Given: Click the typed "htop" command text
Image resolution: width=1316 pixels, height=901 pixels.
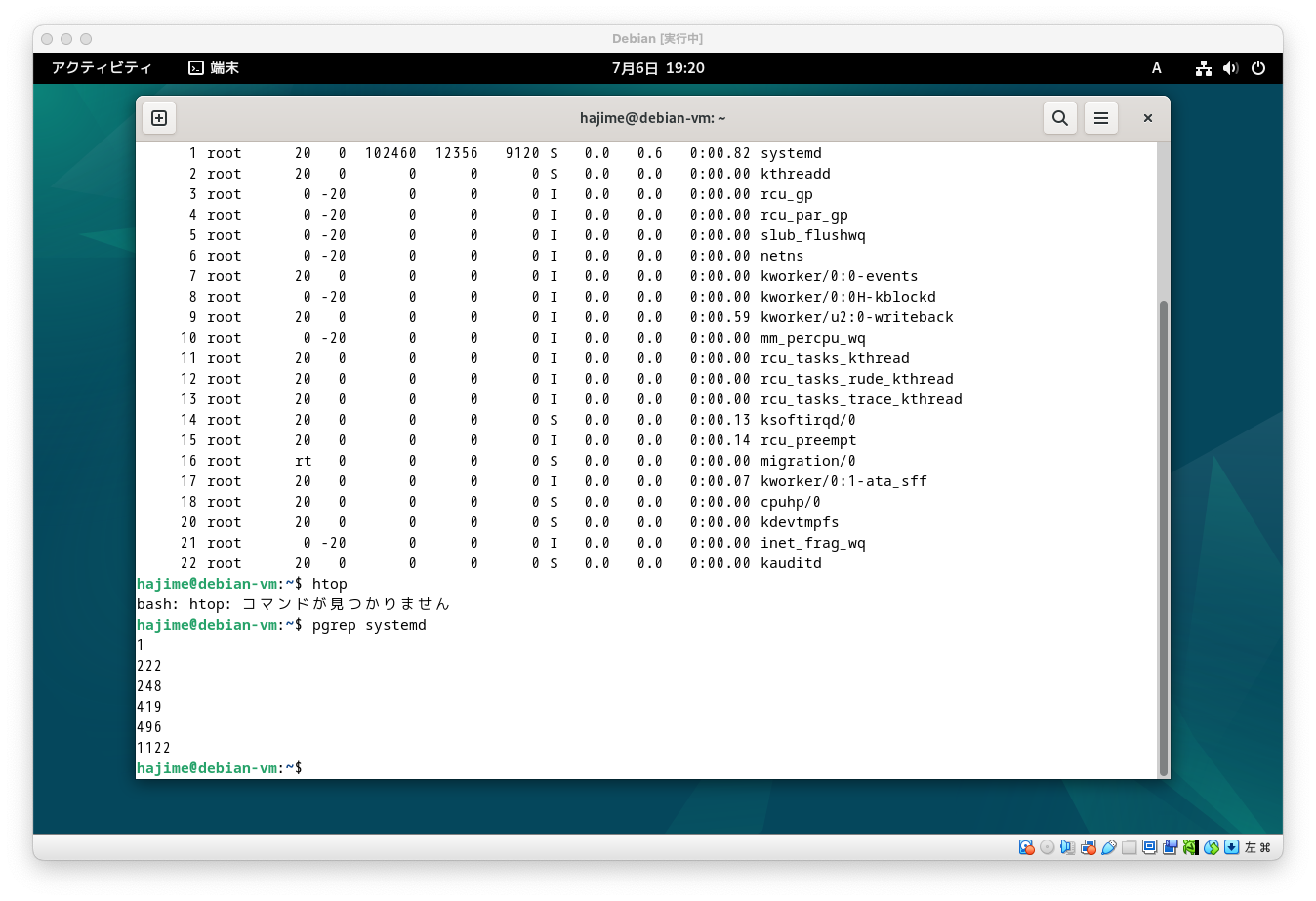Looking at the screenshot, I should click(330, 584).
